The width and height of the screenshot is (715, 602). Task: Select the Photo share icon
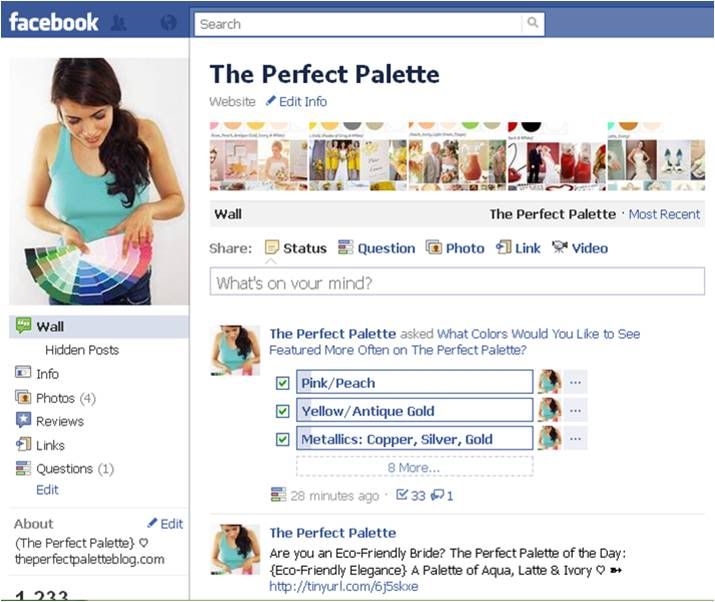pyautogui.click(x=434, y=247)
